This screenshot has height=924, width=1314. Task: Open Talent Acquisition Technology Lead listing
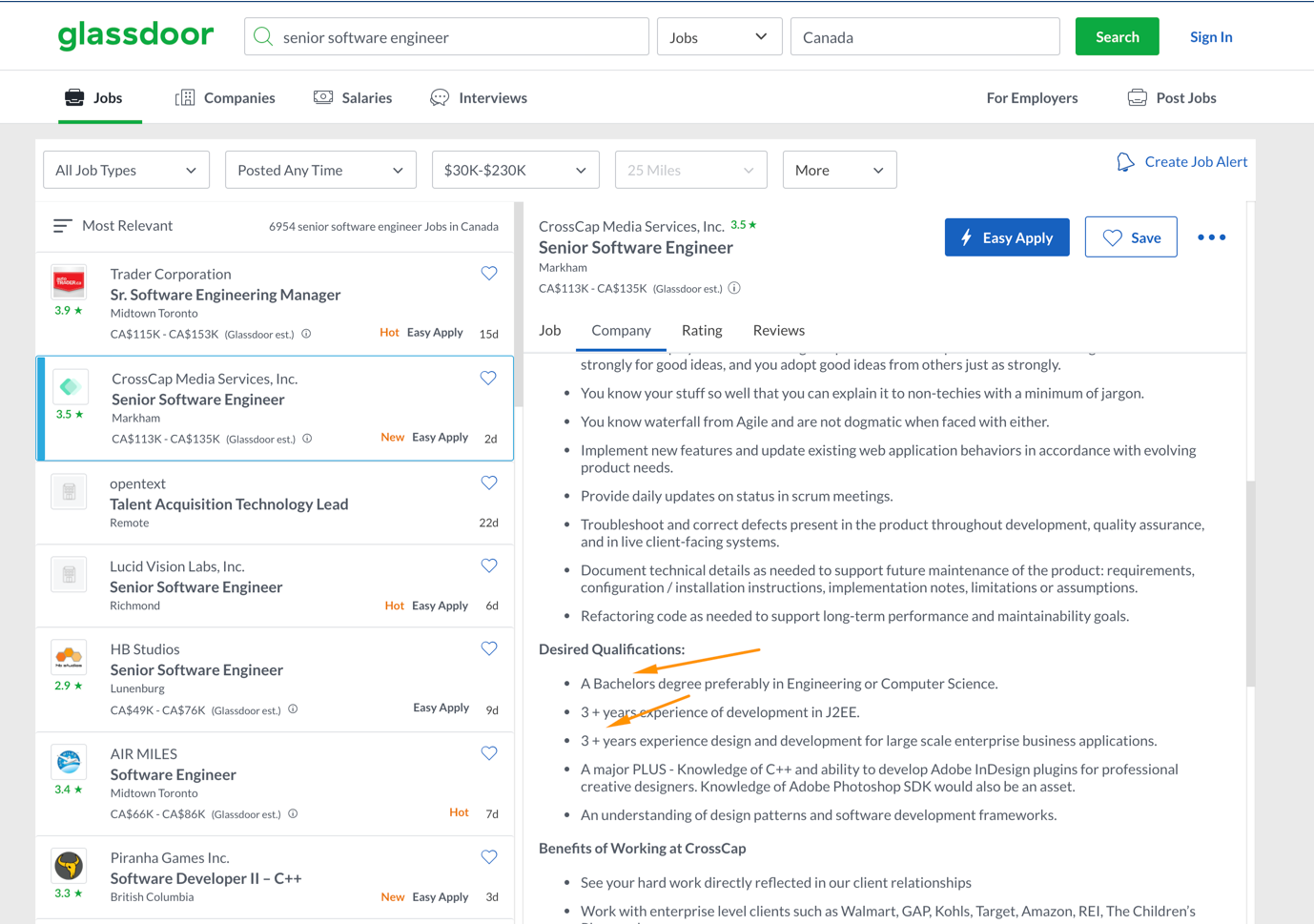click(229, 504)
